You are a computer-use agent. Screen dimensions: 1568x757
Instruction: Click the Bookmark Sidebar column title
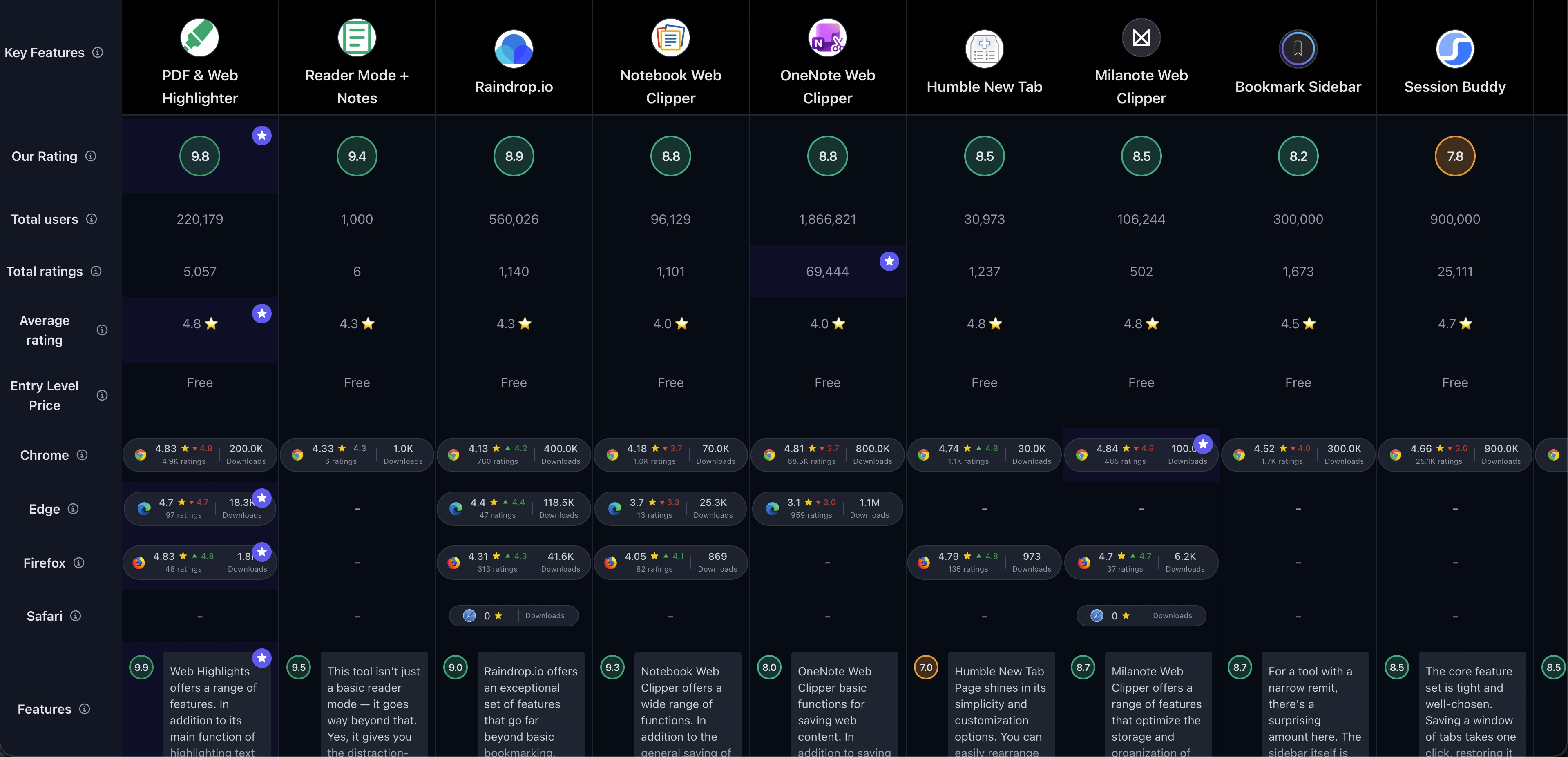[x=1298, y=87]
